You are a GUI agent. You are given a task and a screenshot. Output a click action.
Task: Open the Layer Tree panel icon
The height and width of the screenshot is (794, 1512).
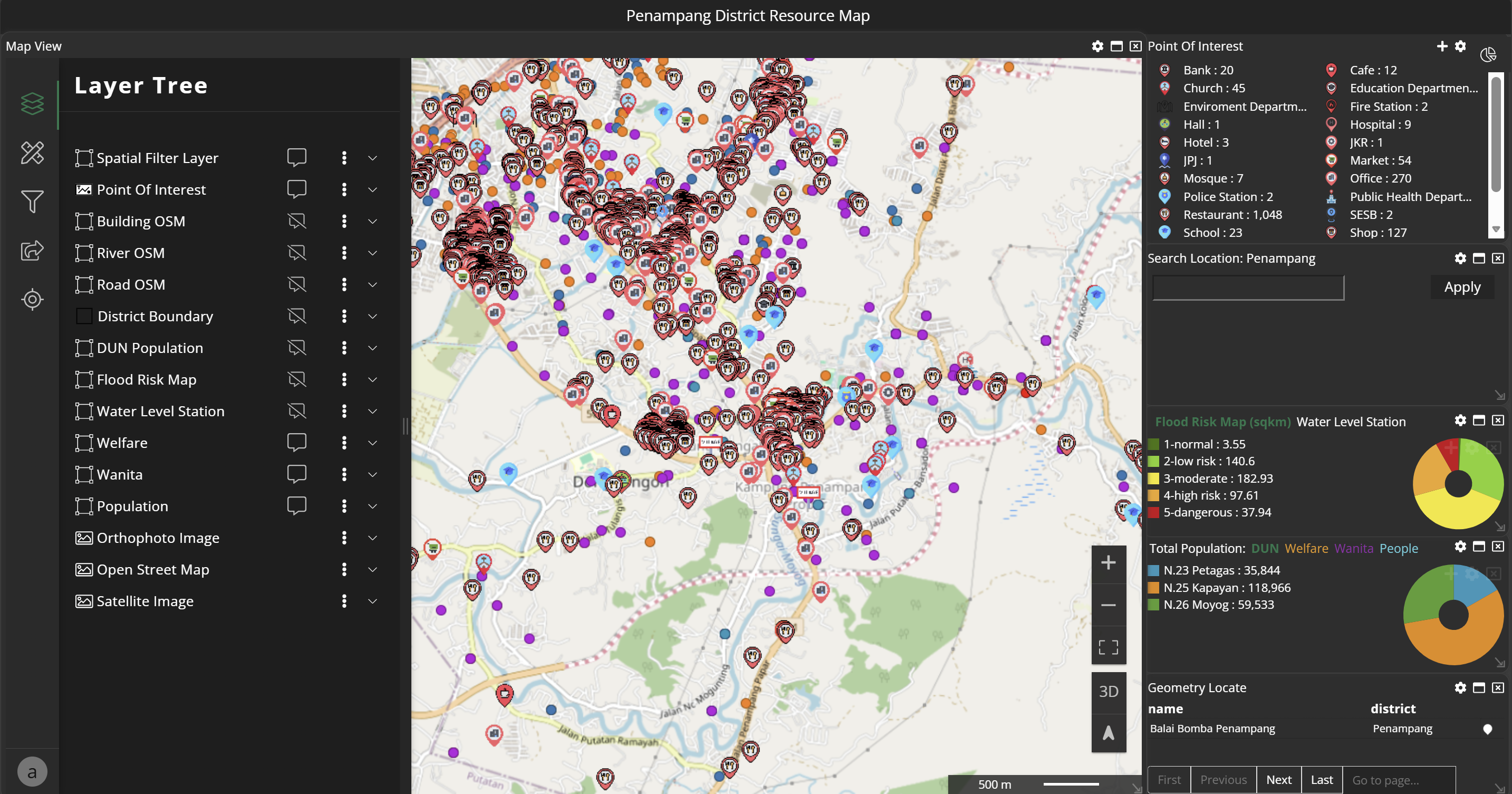pos(32,103)
